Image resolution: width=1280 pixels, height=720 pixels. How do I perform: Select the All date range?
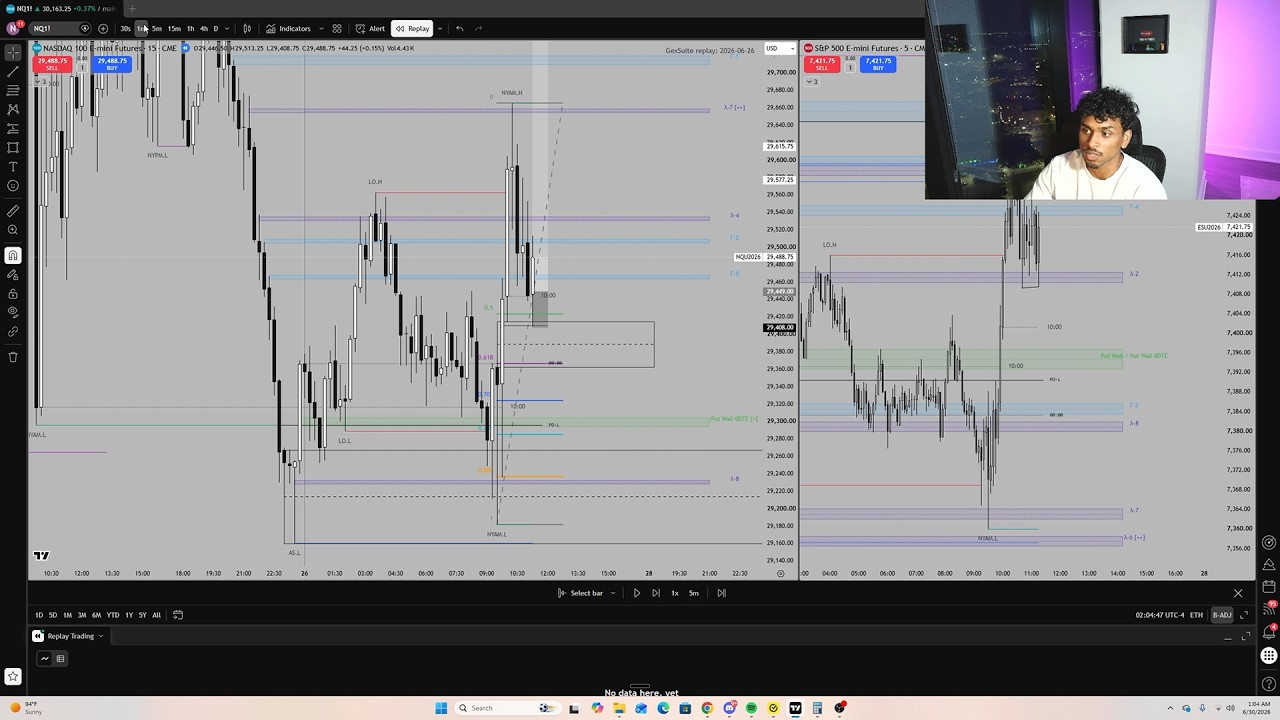(x=156, y=615)
